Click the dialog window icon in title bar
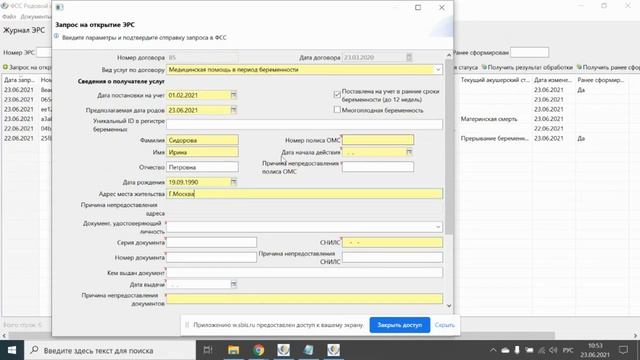Screen dimensions: 640x360 60,7
